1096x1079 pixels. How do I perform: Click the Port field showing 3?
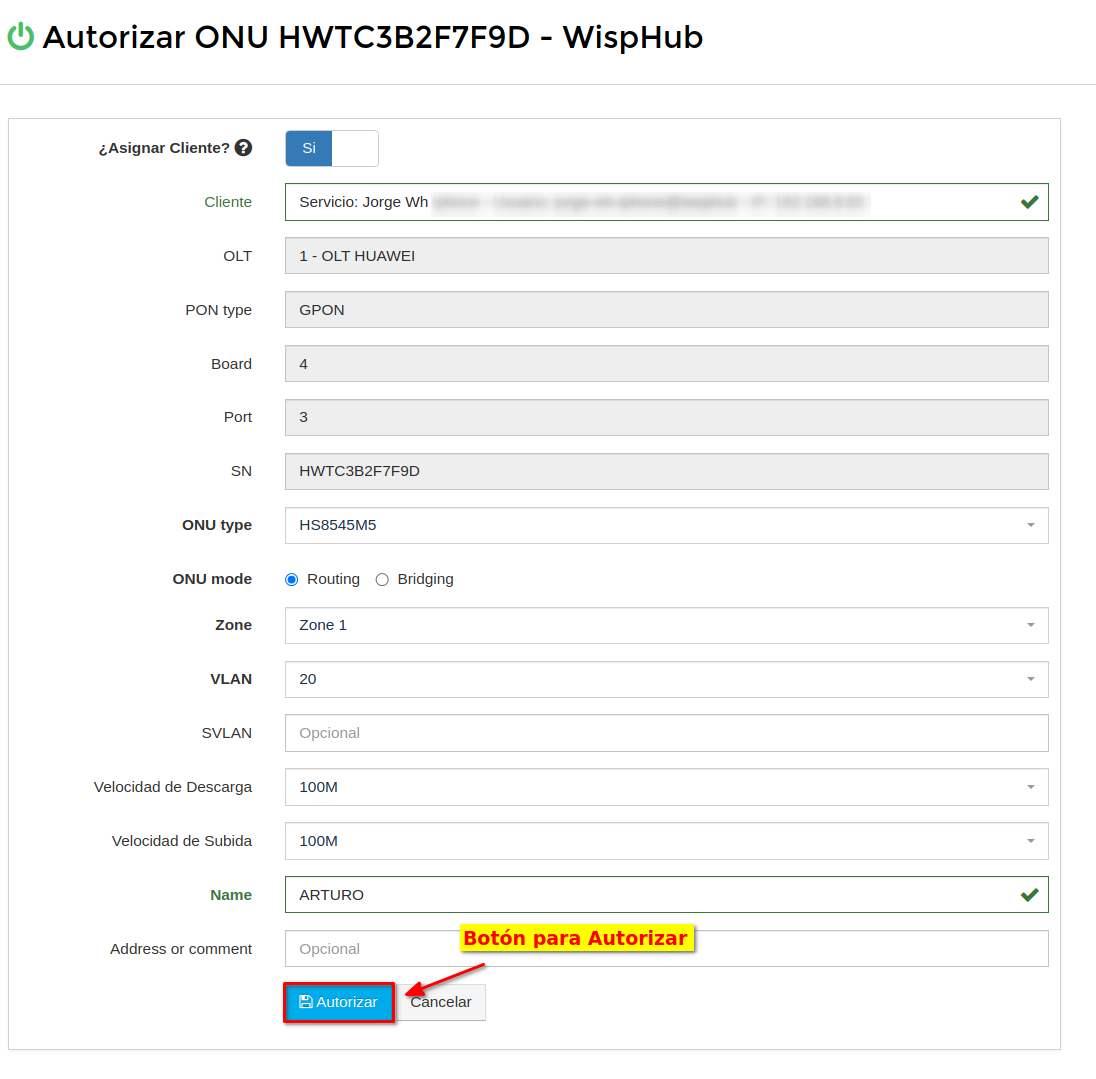666,417
